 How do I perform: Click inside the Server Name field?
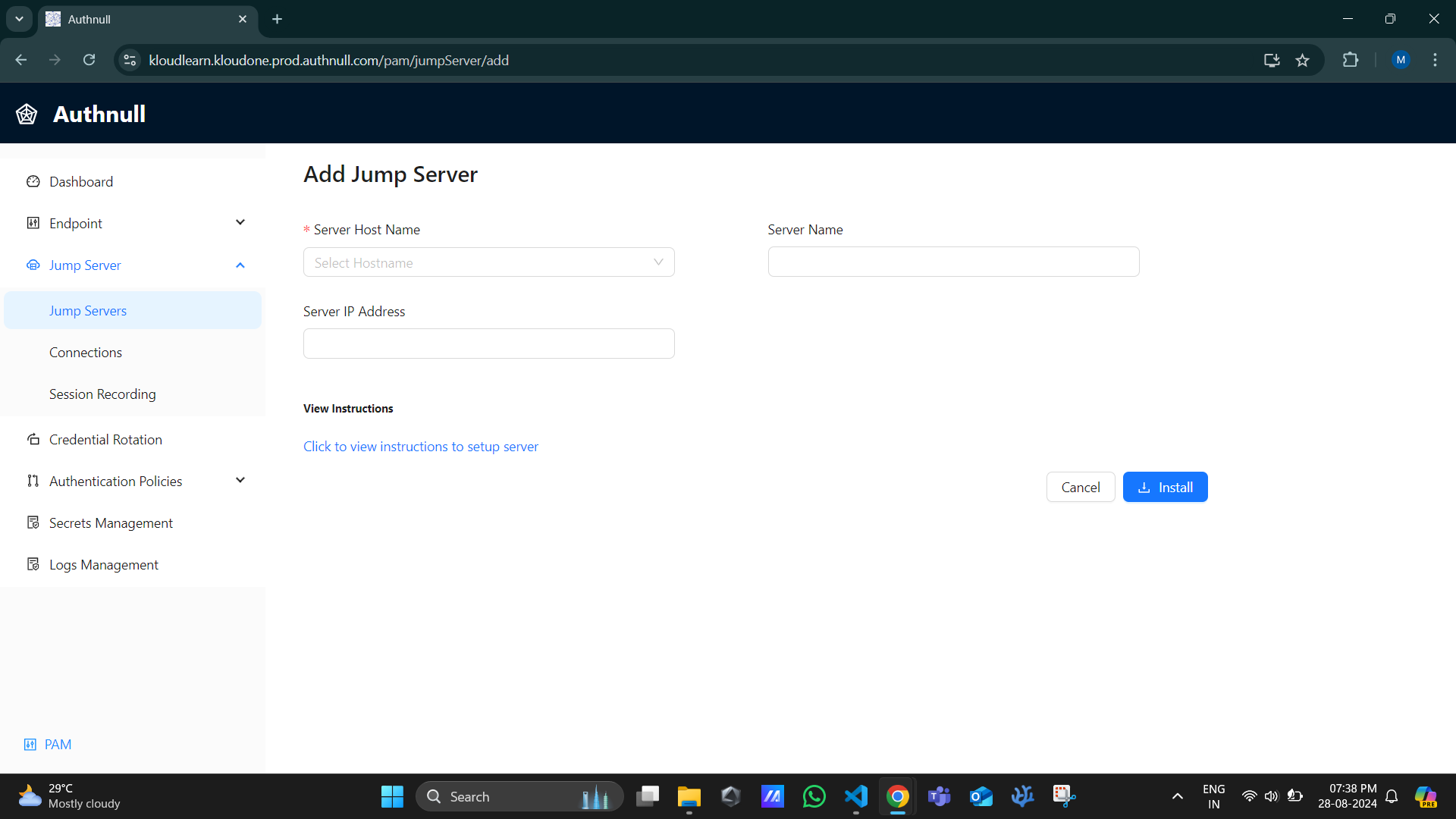point(953,261)
